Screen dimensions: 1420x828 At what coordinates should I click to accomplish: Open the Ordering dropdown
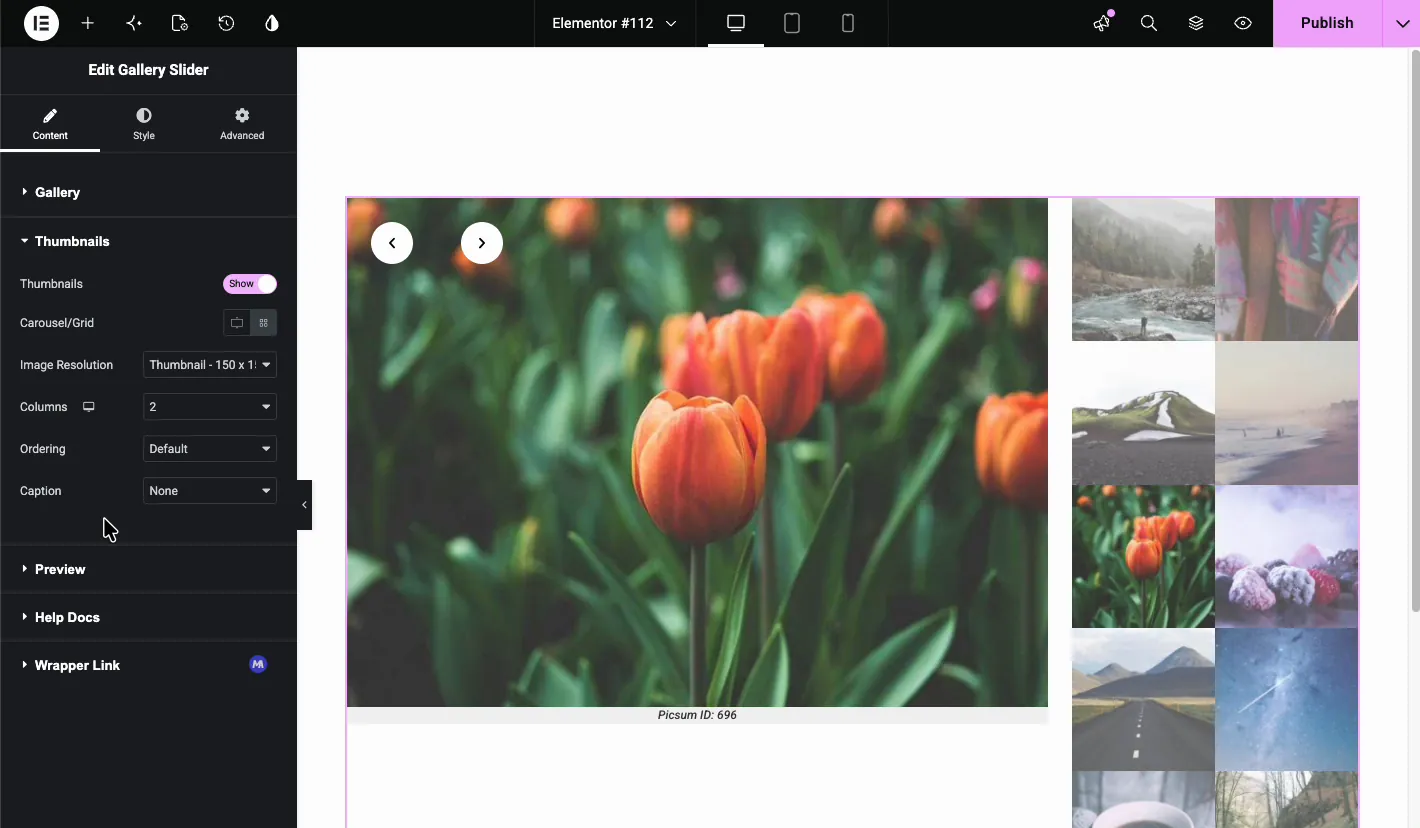click(x=210, y=449)
